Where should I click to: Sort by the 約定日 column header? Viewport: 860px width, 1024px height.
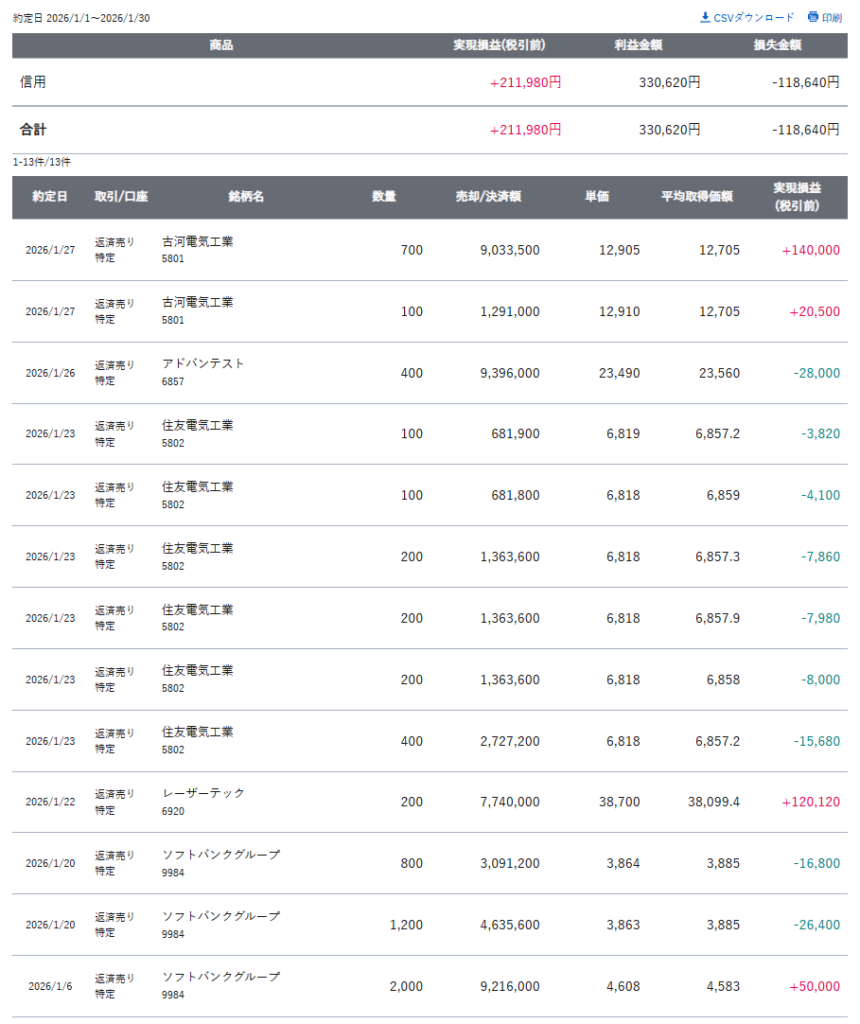(50, 197)
